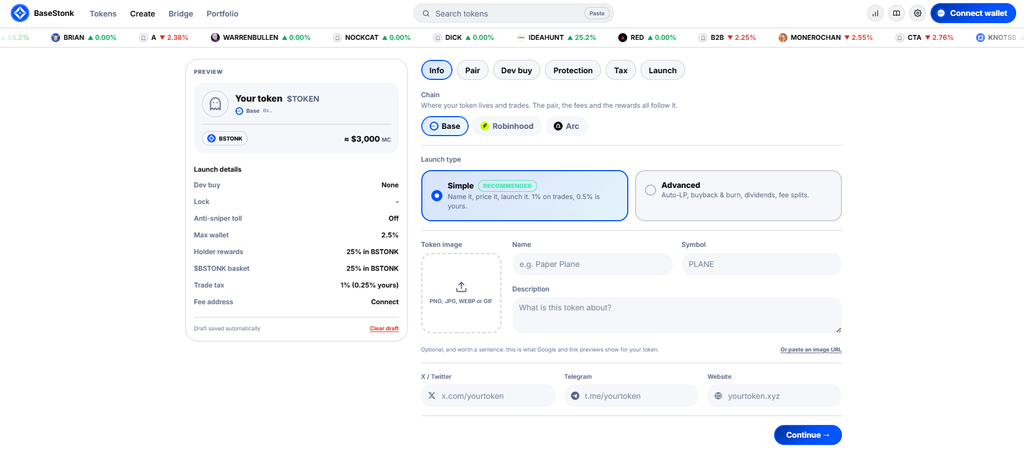Viewport: 1024px width, 452px height.
Task: Click the upload arrow in Token image box
Action: pyautogui.click(x=461, y=287)
